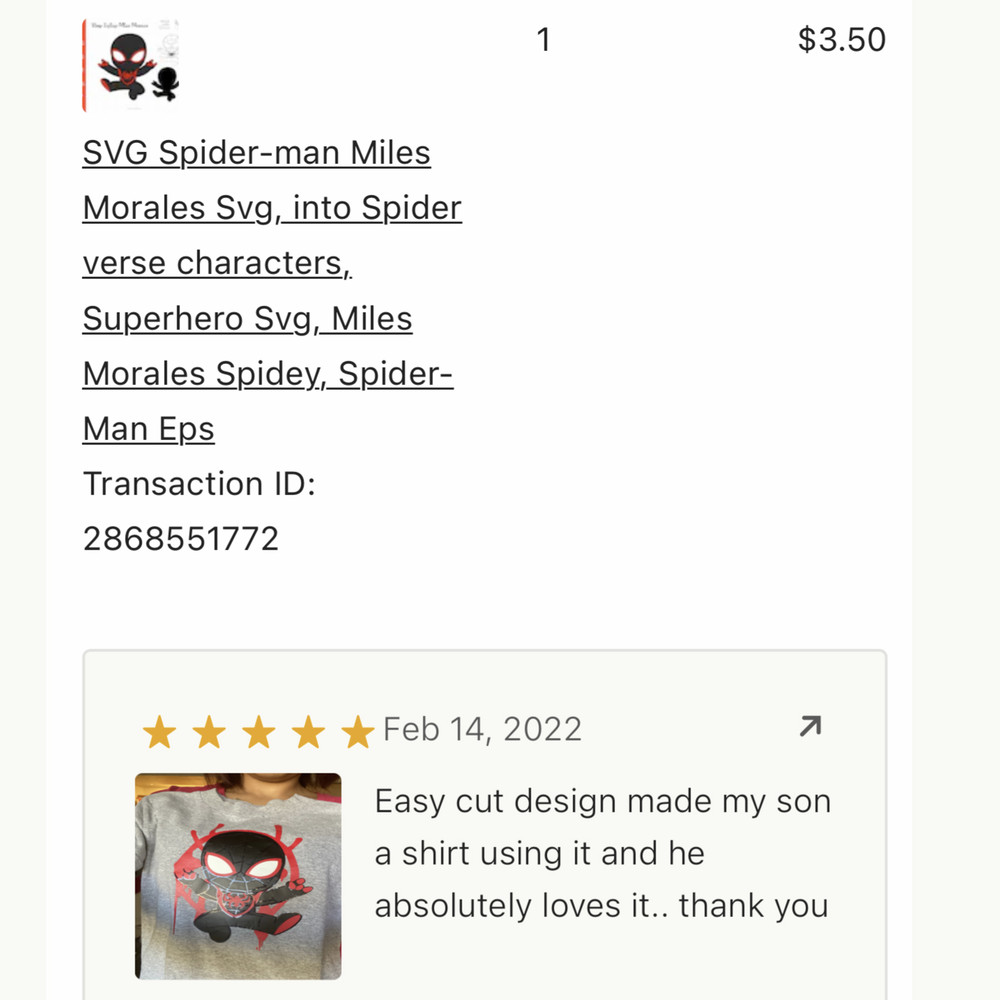
Task: Click the first gold rating star
Action: [159, 733]
